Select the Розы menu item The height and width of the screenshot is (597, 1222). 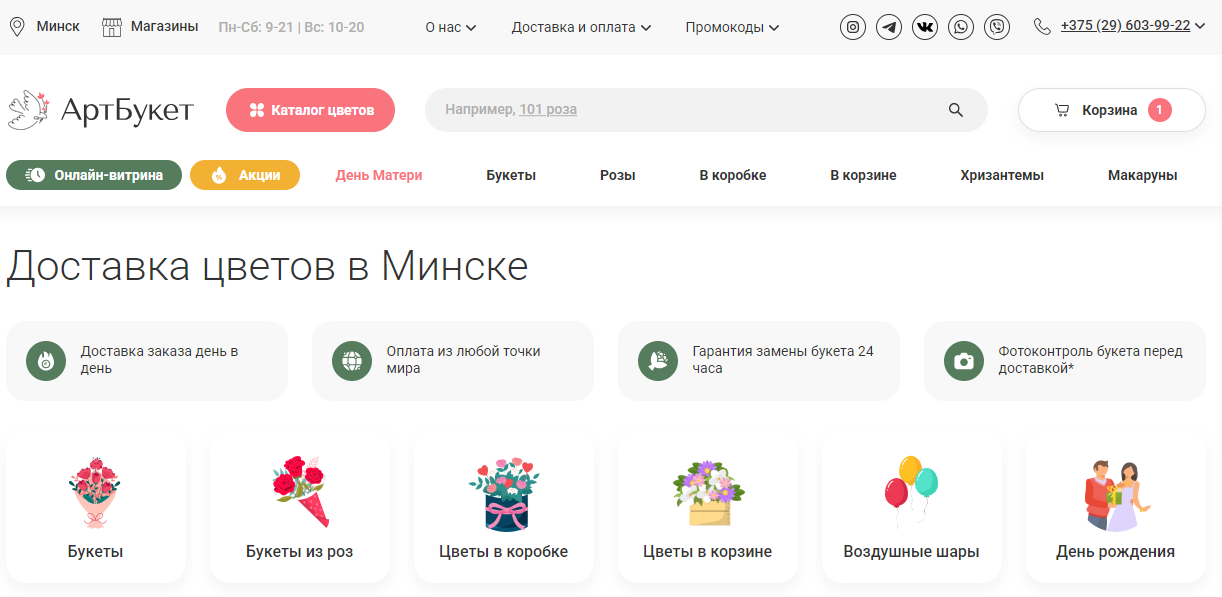coord(617,174)
